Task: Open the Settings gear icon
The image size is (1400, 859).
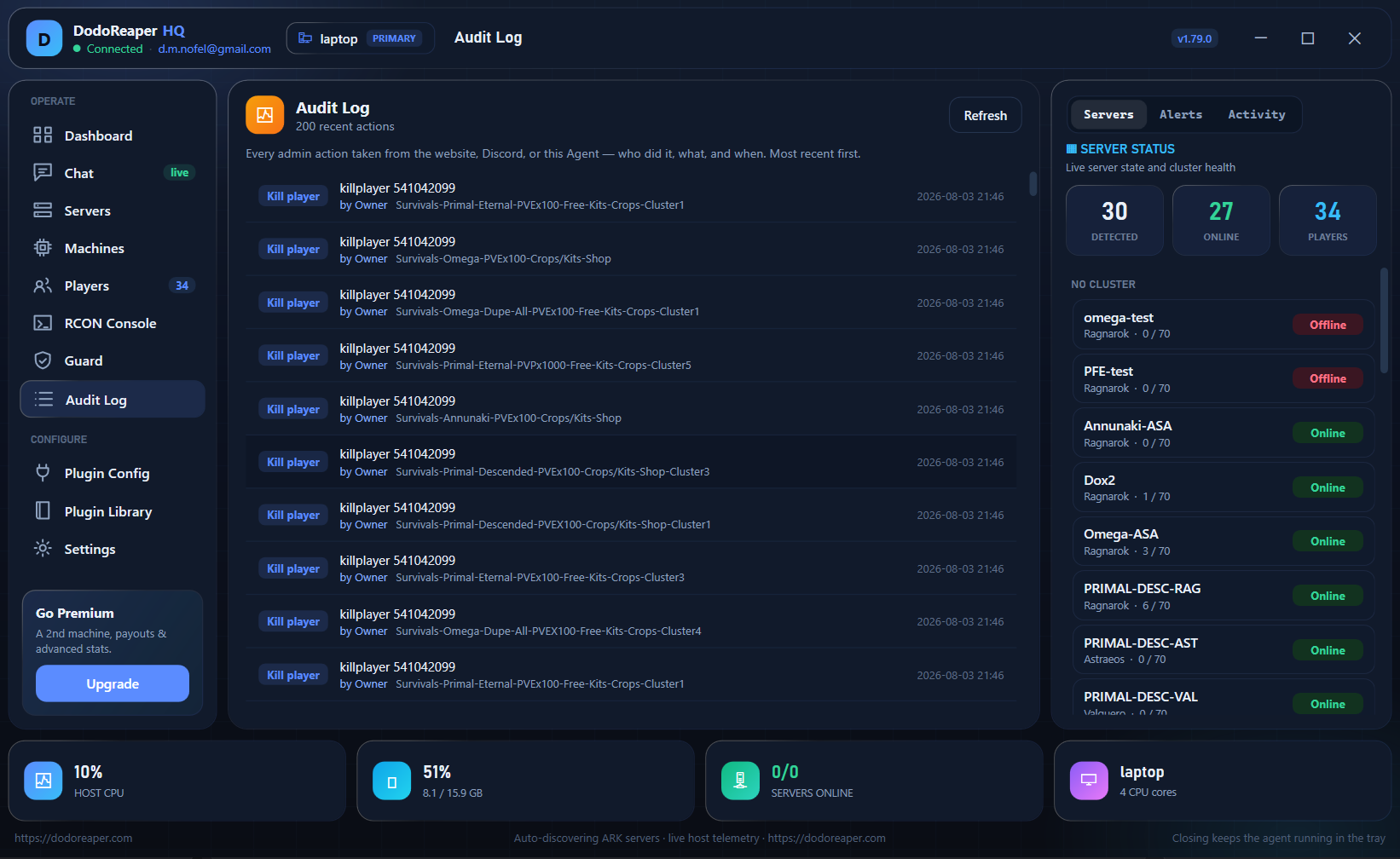Action: pos(43,549)
